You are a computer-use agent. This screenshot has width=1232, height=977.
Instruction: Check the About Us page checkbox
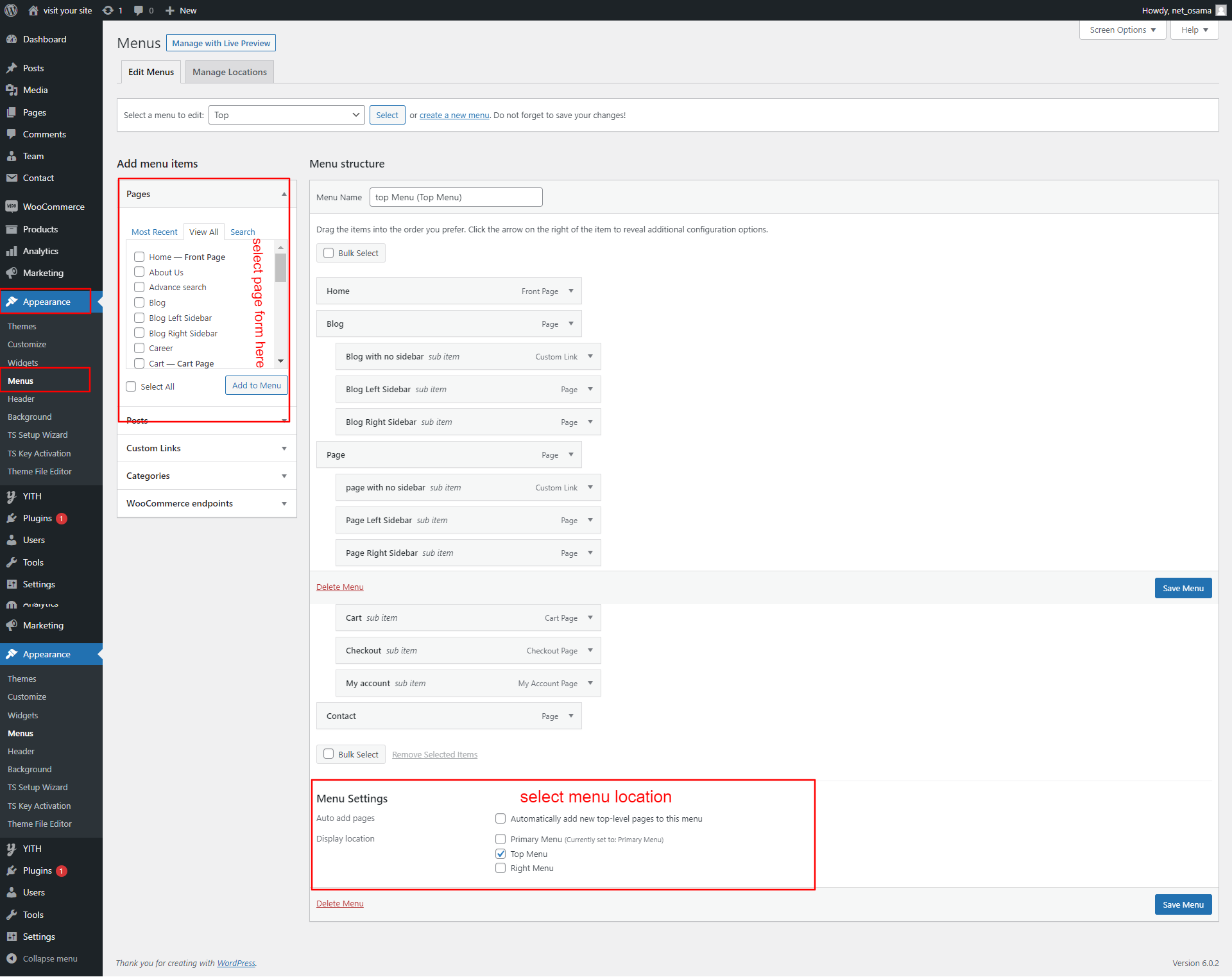click(139, 272)
